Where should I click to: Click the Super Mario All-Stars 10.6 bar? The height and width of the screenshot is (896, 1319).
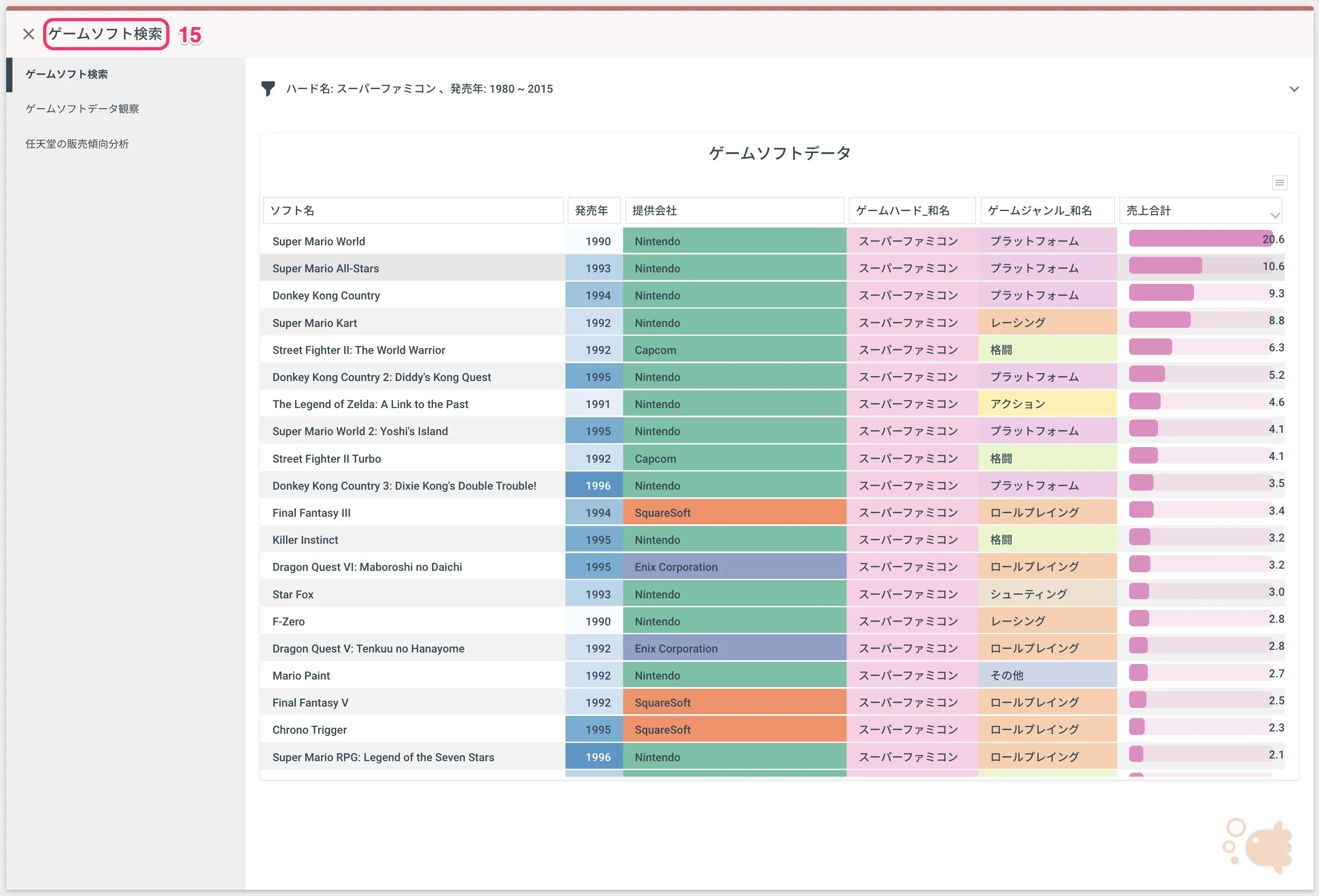[x=1165, y=266]
